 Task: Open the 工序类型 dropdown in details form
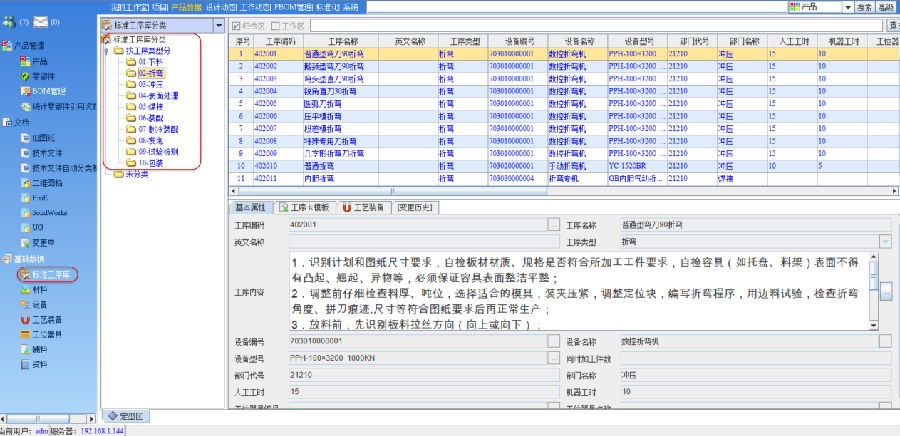point(885,242)
